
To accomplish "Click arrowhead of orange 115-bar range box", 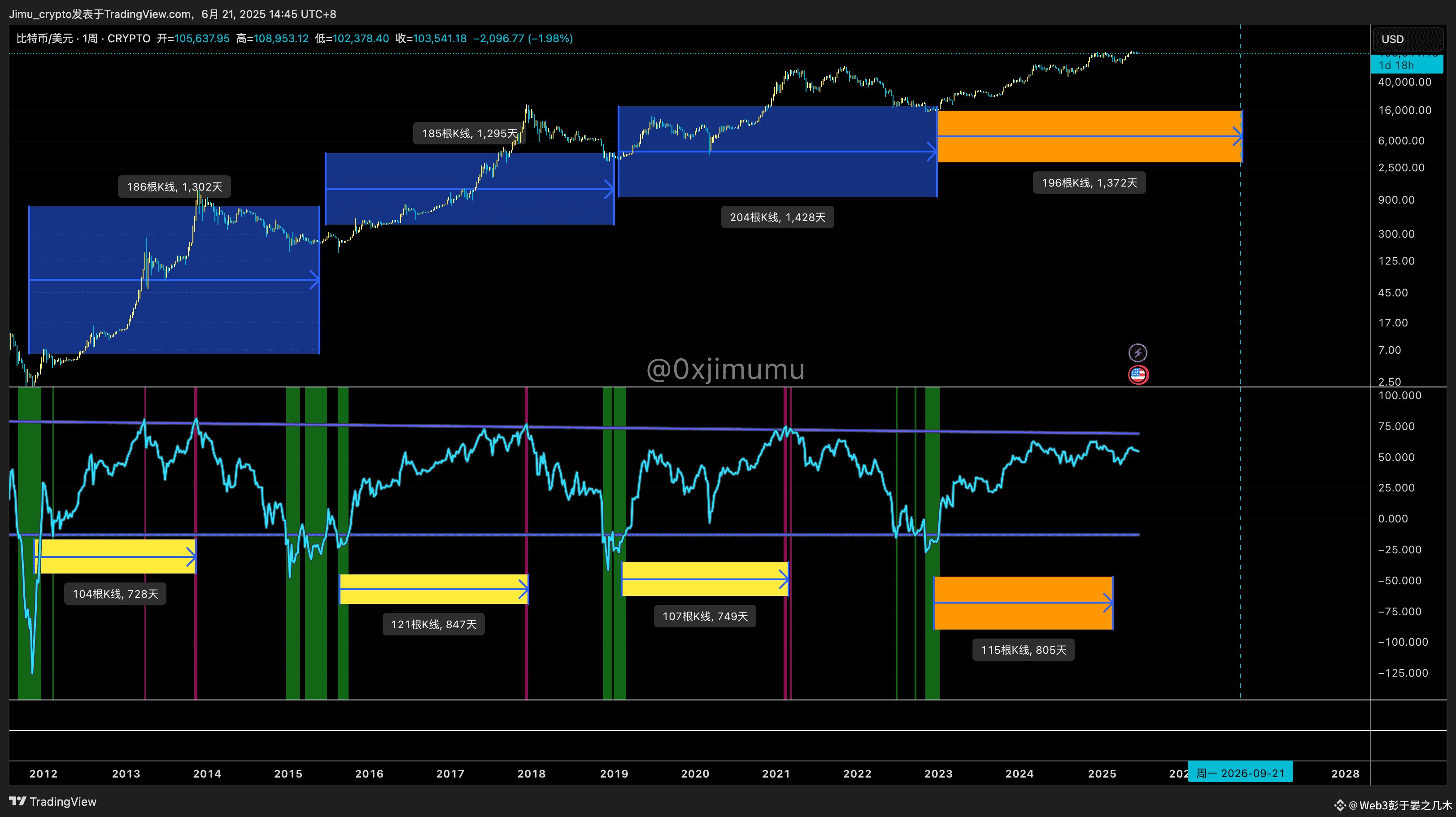I will click(x=1108, y=603).
